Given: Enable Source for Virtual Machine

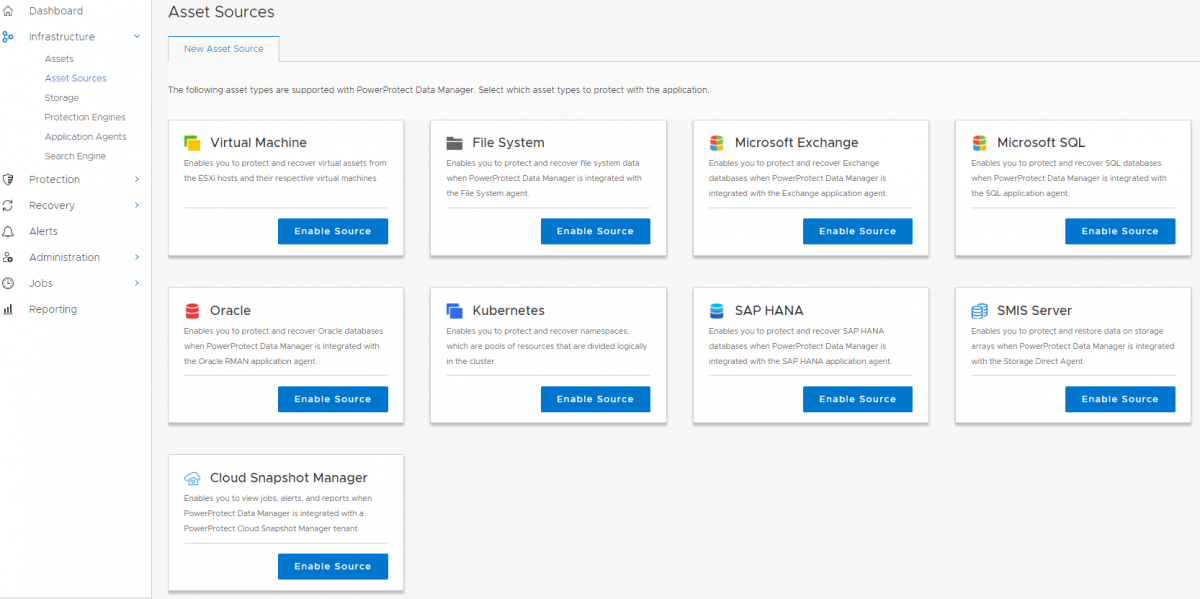Looking at the screenshot, I should click(333, 231).
